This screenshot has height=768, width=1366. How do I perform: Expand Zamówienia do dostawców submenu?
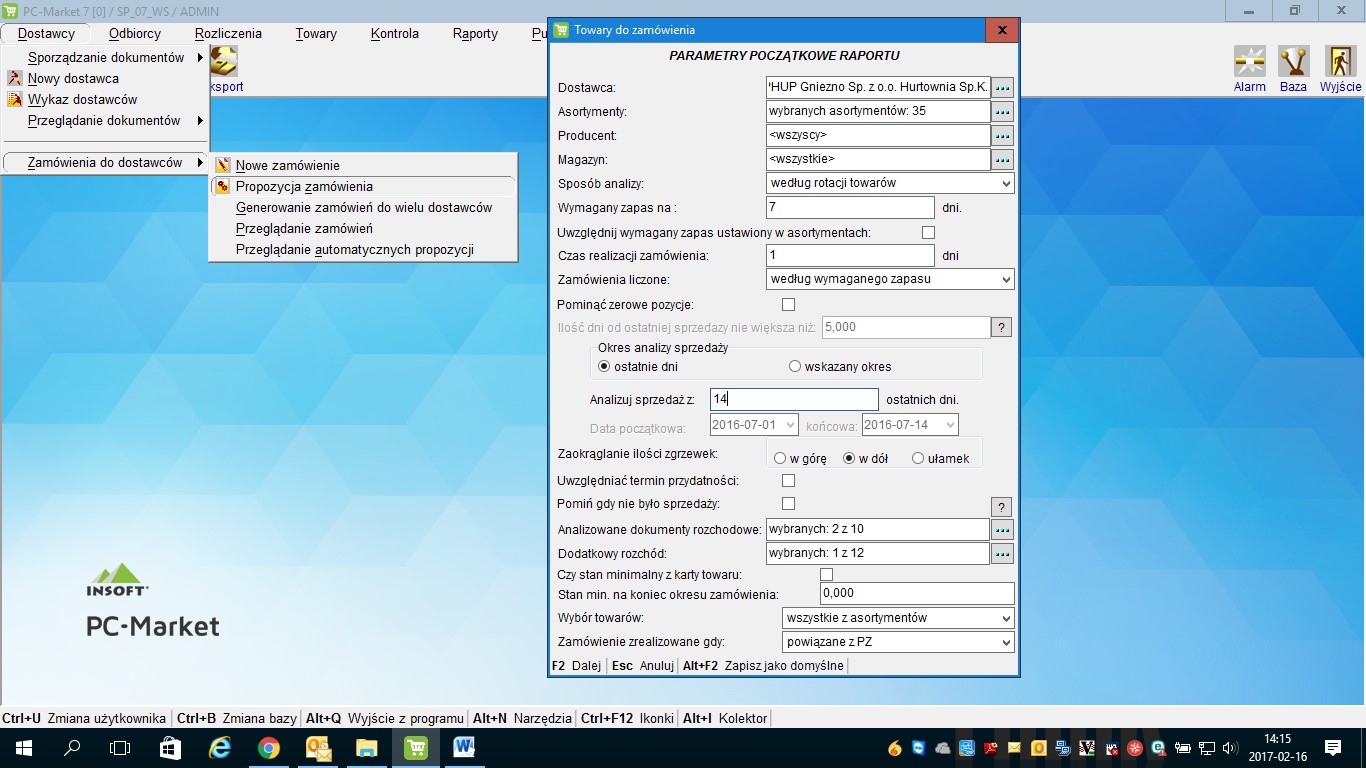click(x=105, y=162)
